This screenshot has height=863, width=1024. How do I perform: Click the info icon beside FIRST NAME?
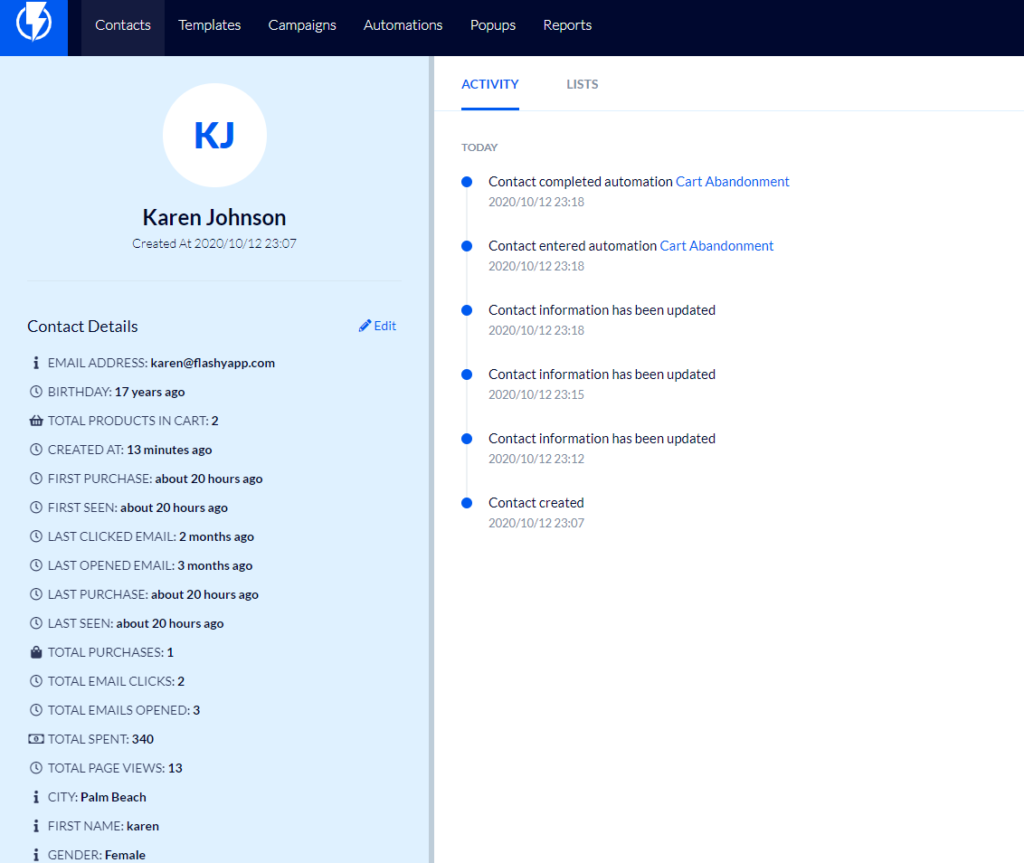click(x=36, y=826)
